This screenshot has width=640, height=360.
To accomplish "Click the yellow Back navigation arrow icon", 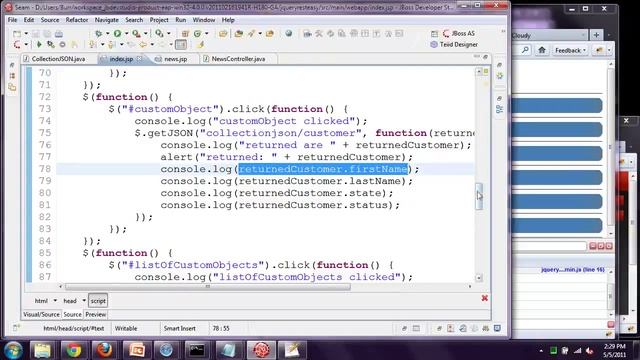I will coord(143,44).
